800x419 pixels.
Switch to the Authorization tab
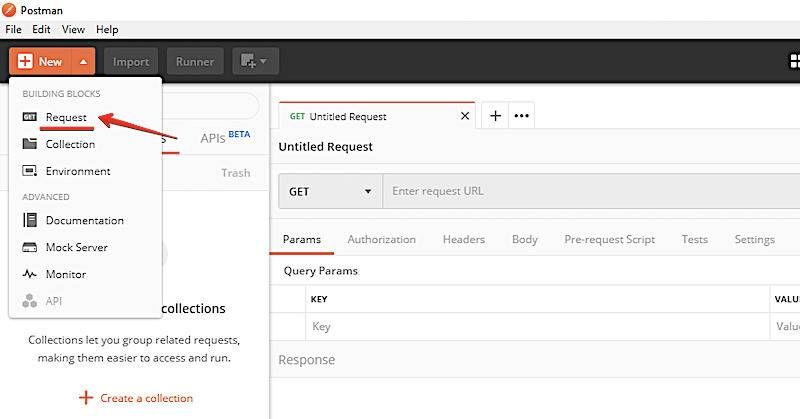click(382, 239)
